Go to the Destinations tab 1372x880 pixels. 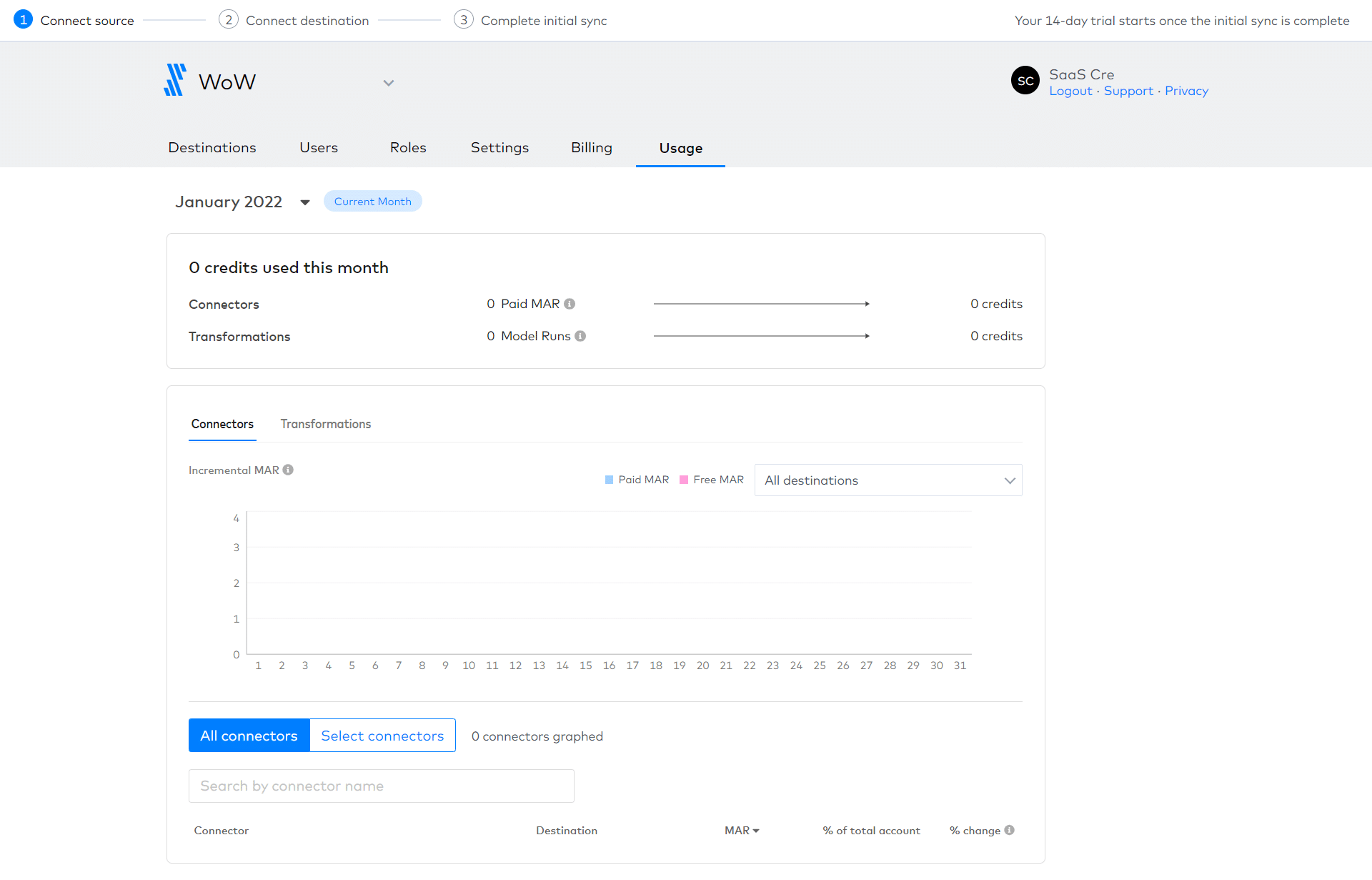point(212,147)
